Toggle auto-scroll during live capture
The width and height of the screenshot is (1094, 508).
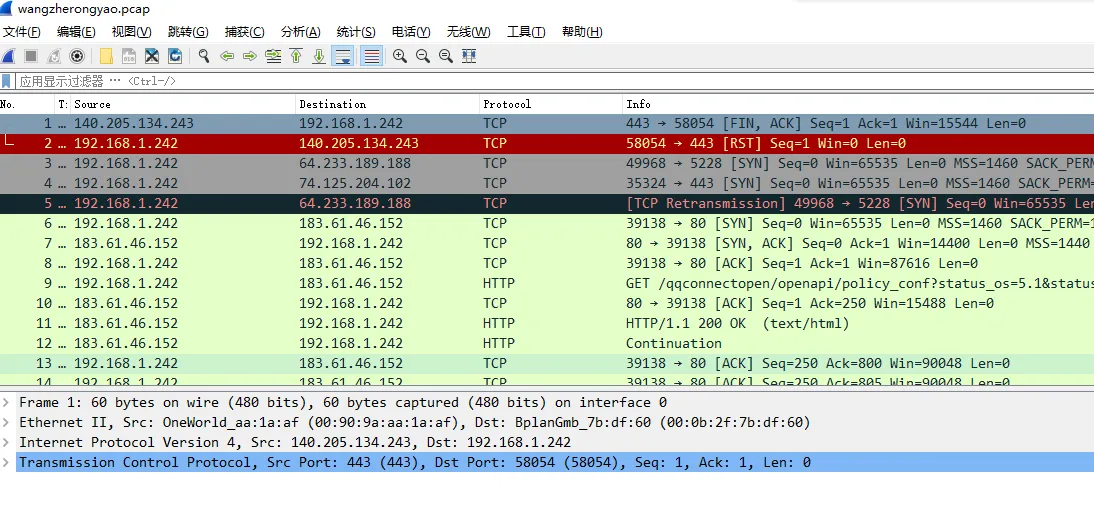coord(343,57)
